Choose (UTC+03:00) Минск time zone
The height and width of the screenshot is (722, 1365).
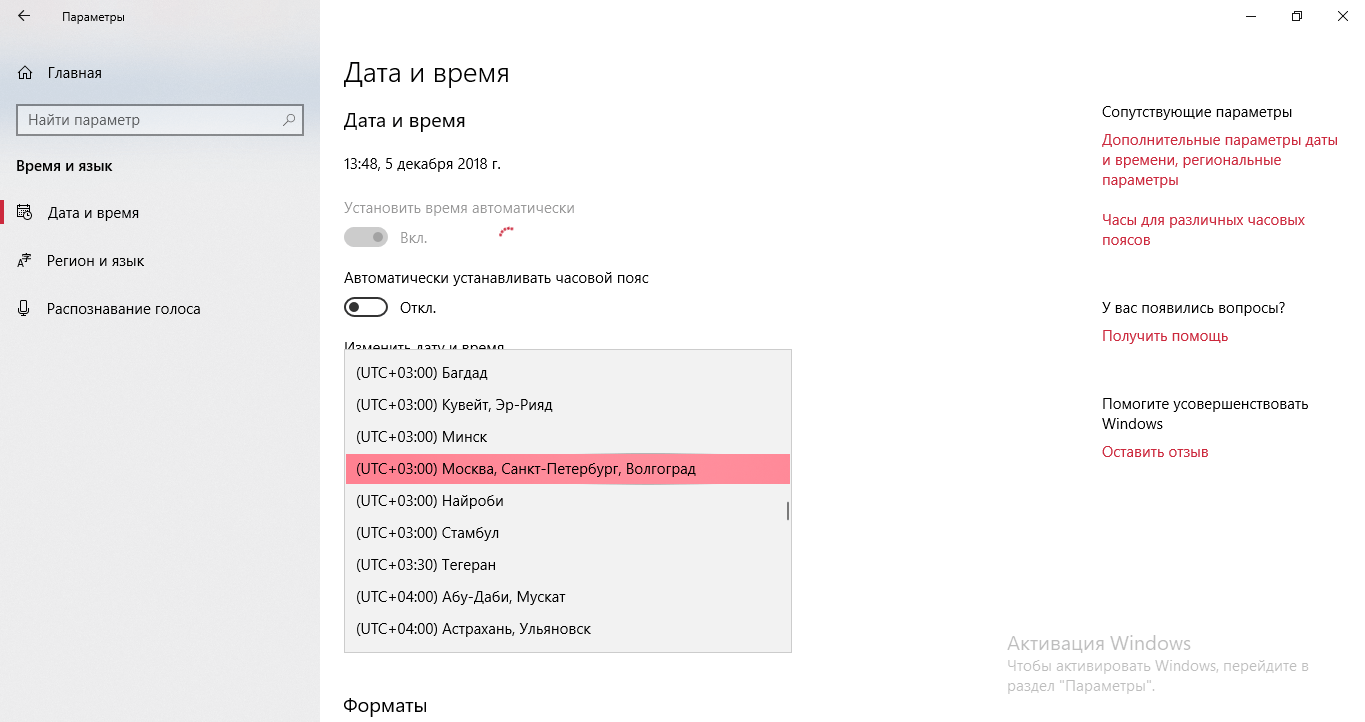coord(568,437)
